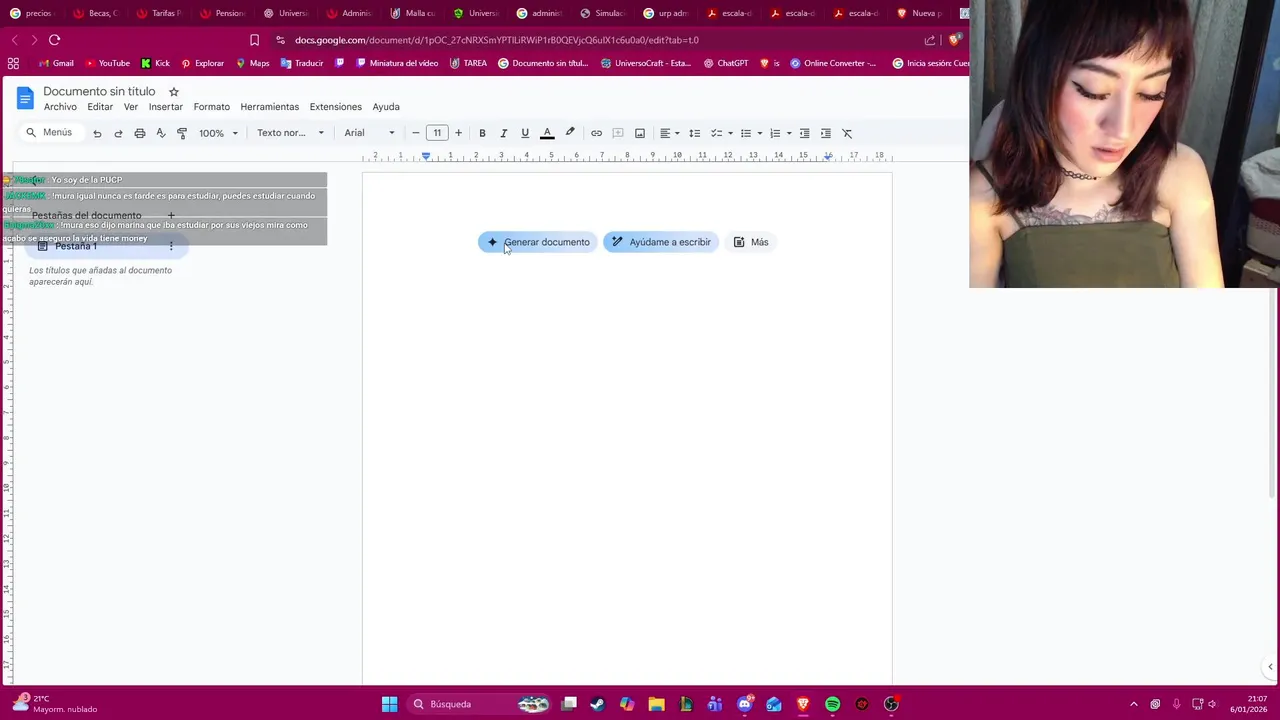The height and width of the screenshot is (720, 1280).
Task: Reload the page in the browser
Action: 54,40
